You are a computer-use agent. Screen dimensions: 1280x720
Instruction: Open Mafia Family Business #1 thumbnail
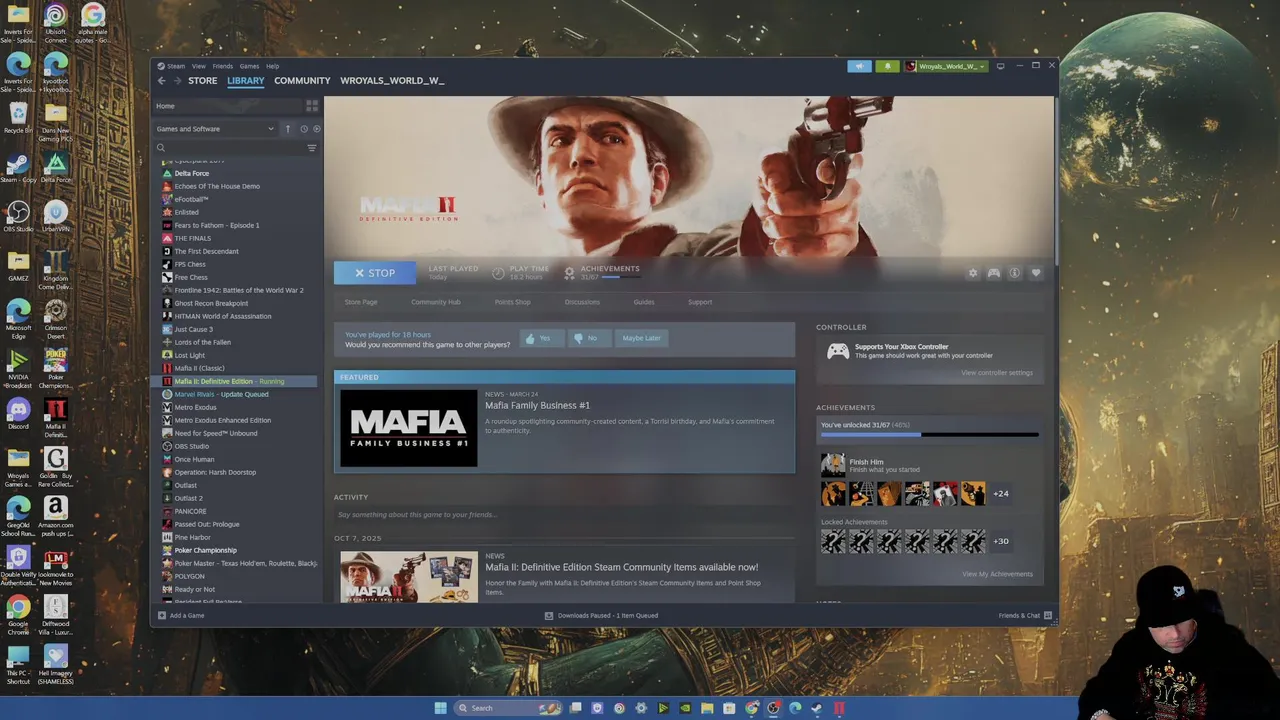pos(409,428)
